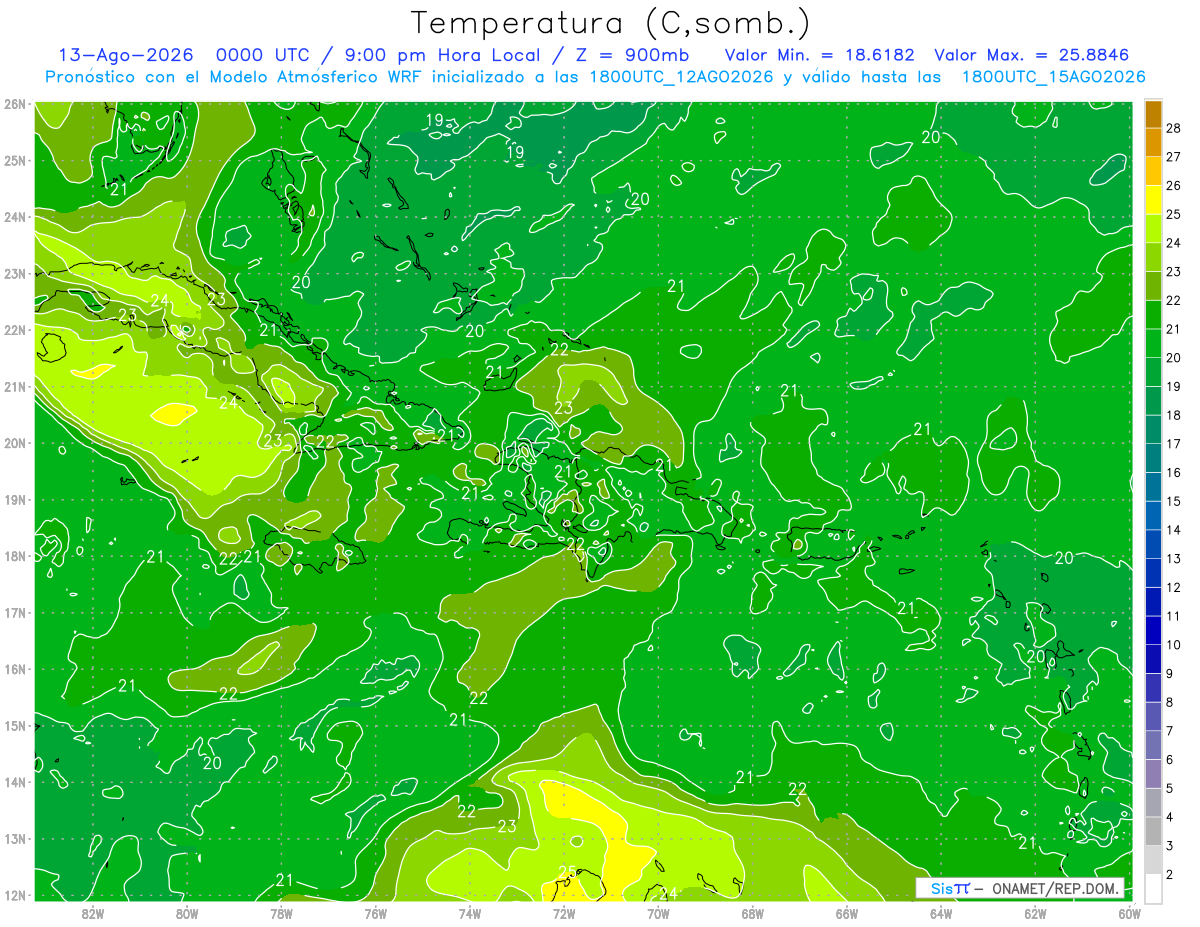Click legend swatch between 27 and 28
Viewport: 1200px width, 927px height.
1153,142
